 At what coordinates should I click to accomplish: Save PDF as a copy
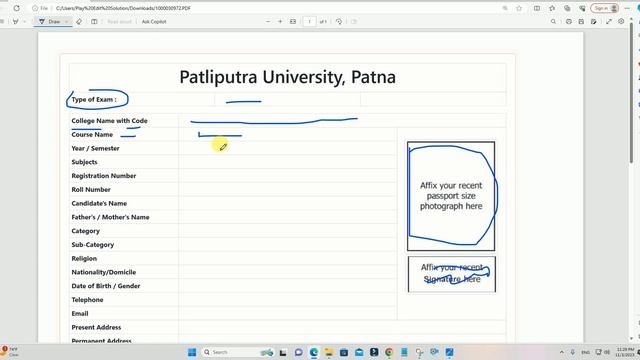pyautogui.click(x=594, y=22)
